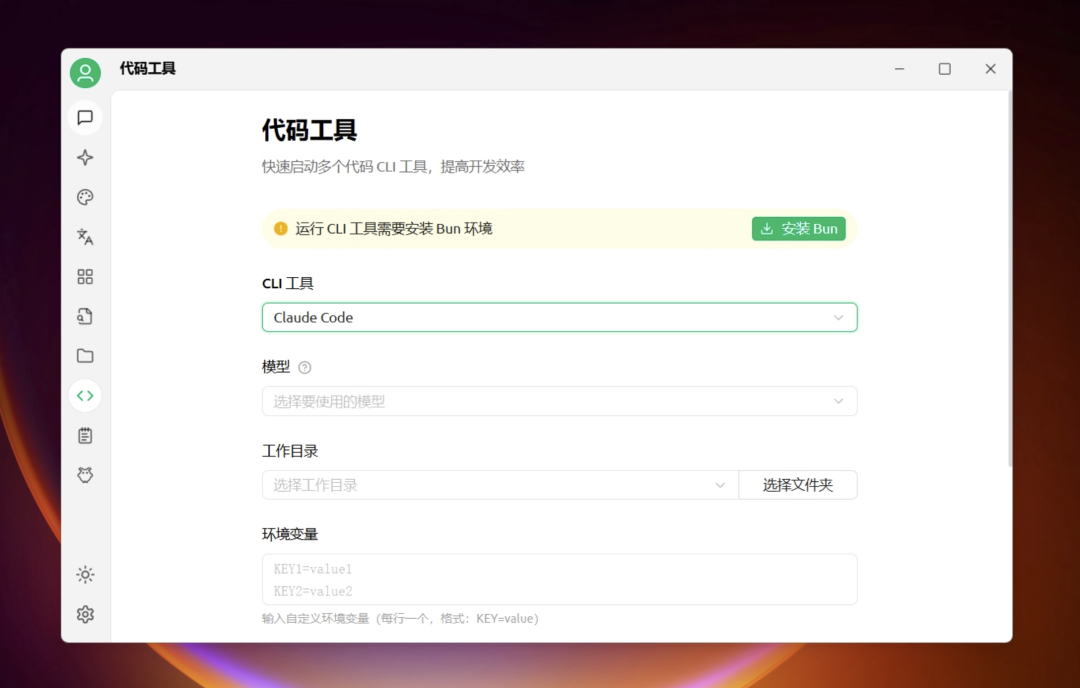Click the CLI 工具 label

[288, 284]
